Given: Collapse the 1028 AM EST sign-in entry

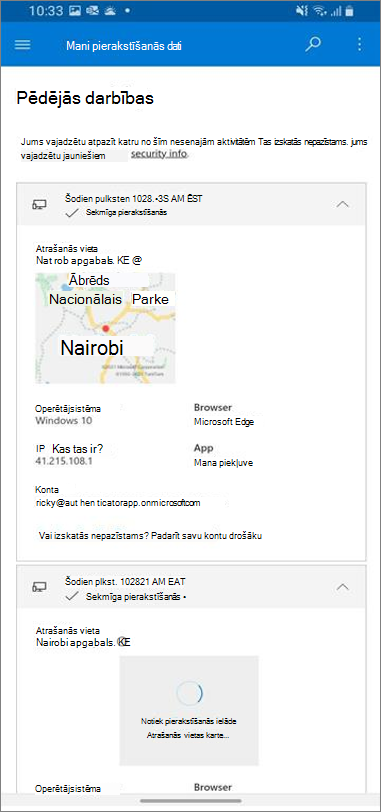Looking at the screenshot, I should point(343,204).
